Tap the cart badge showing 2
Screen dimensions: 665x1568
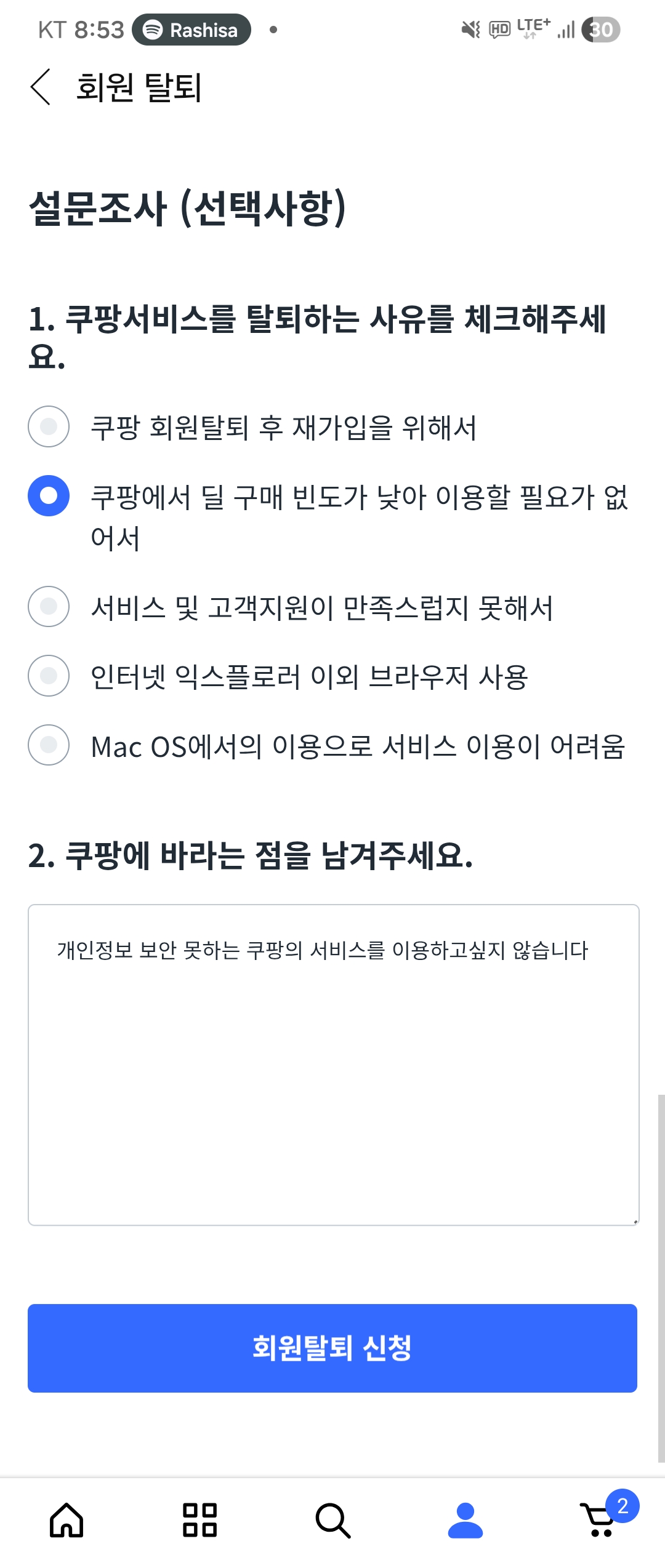[x=623, y=1506]
